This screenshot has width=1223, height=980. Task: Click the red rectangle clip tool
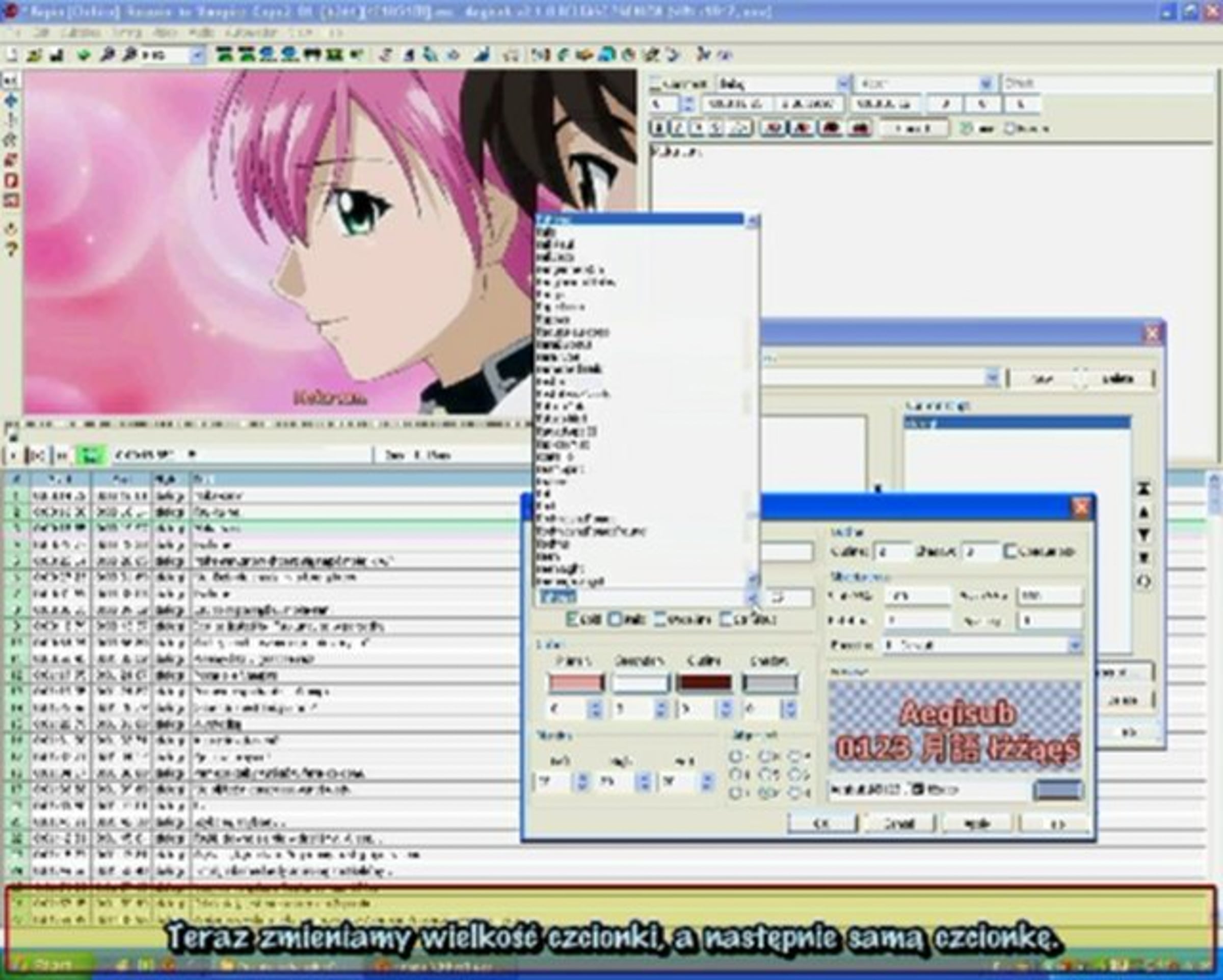(11, 181)
